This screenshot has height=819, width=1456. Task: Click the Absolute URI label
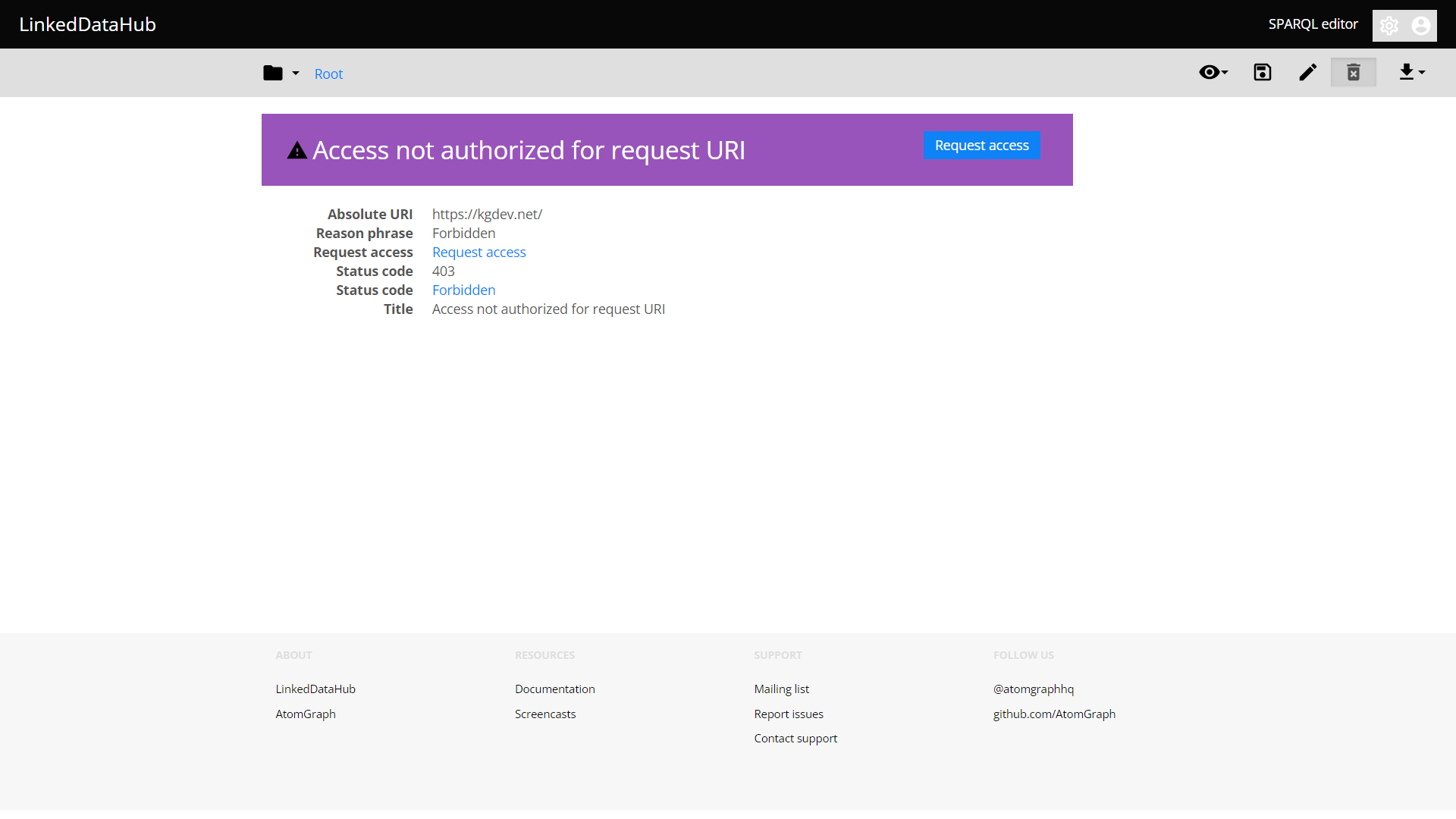pos(370,214)
